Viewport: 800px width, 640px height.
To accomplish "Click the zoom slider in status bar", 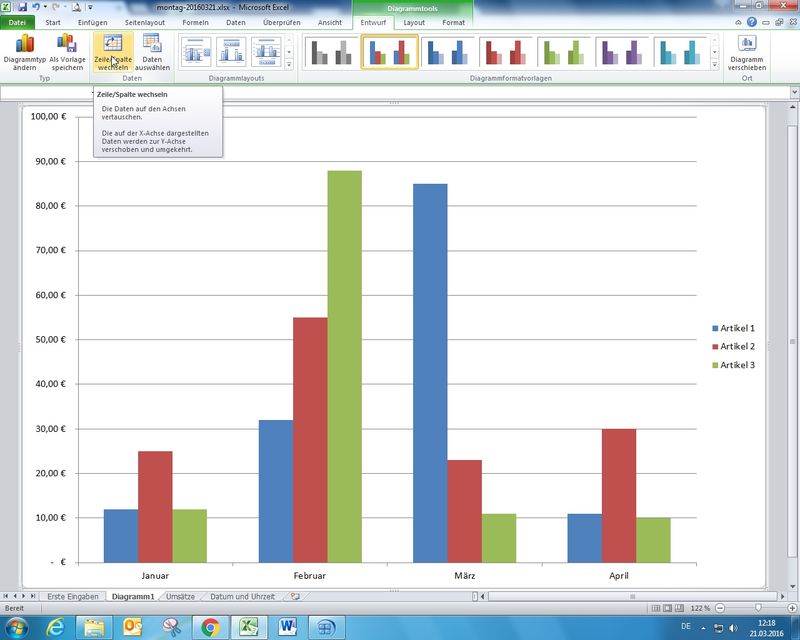I will (758, 608).
